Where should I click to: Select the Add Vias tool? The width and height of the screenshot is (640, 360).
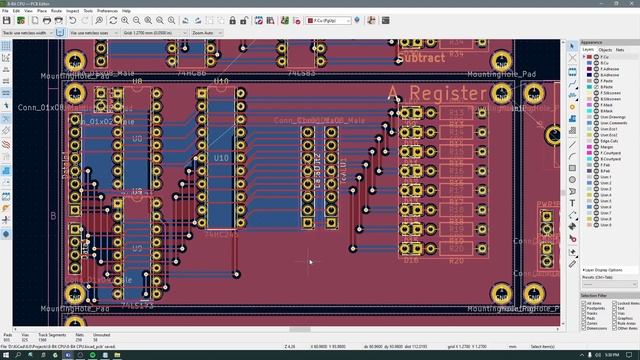[x=572, y=107]
